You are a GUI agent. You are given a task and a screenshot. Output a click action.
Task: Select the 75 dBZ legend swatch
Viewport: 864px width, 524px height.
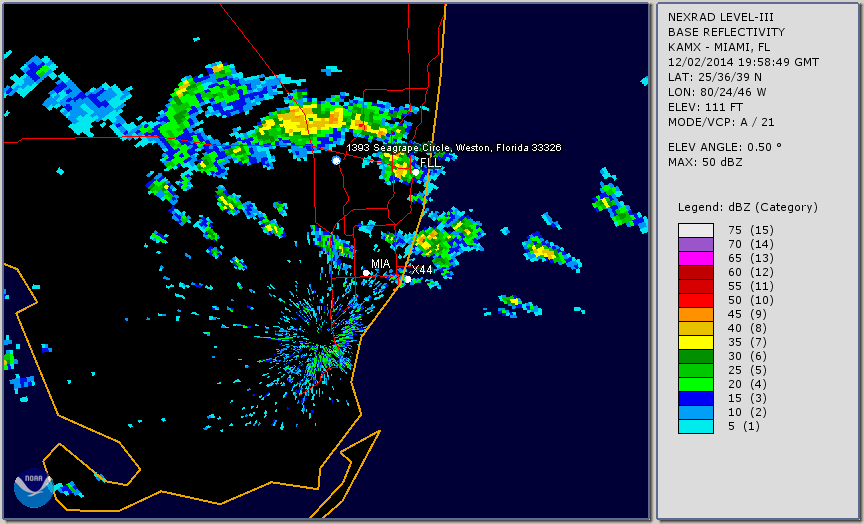pos(695,230)
